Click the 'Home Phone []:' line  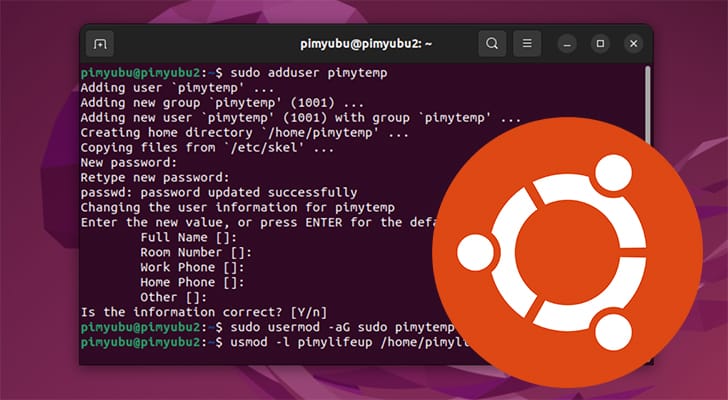192,282
